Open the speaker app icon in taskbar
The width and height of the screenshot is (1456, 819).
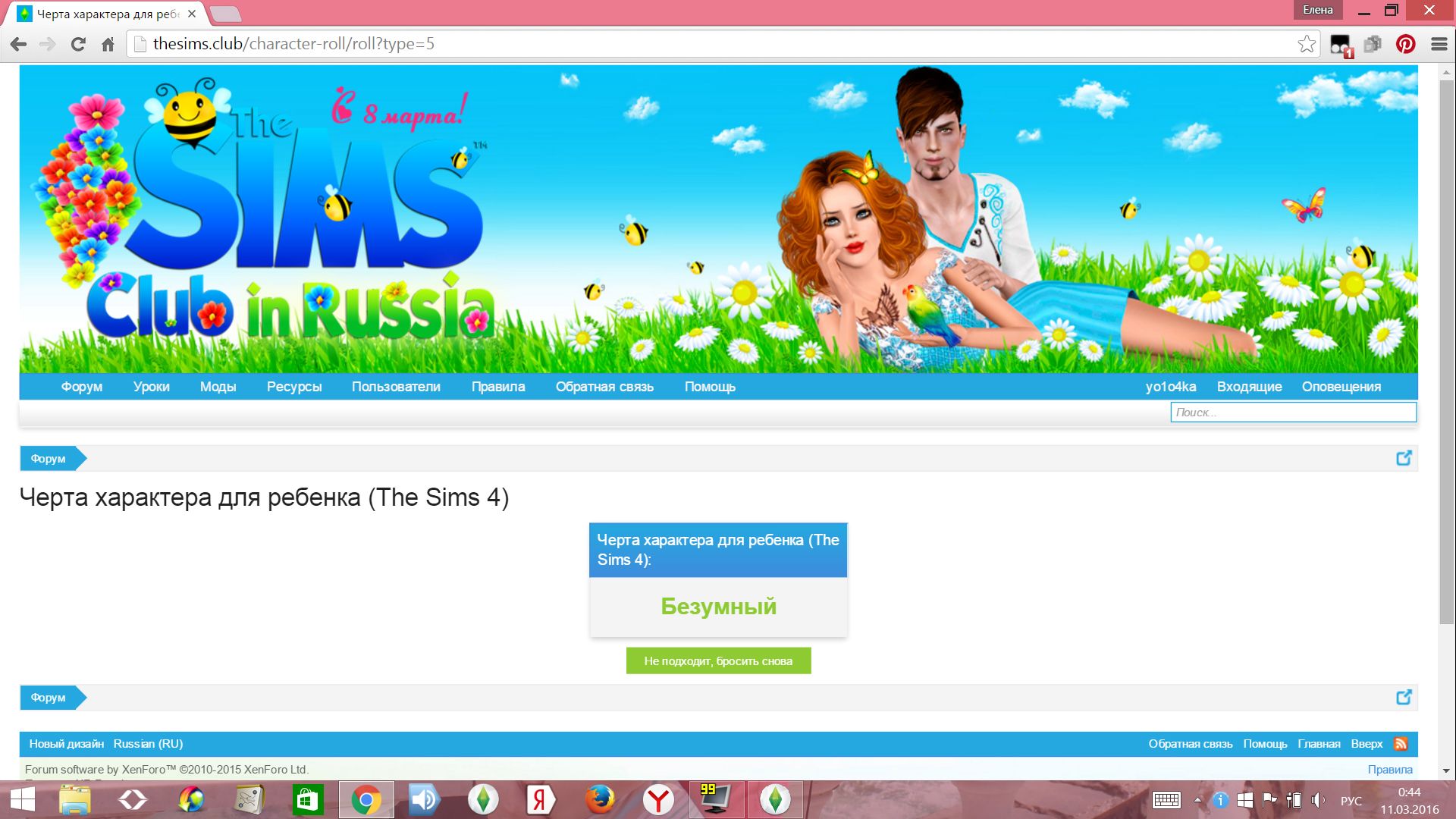424,799
